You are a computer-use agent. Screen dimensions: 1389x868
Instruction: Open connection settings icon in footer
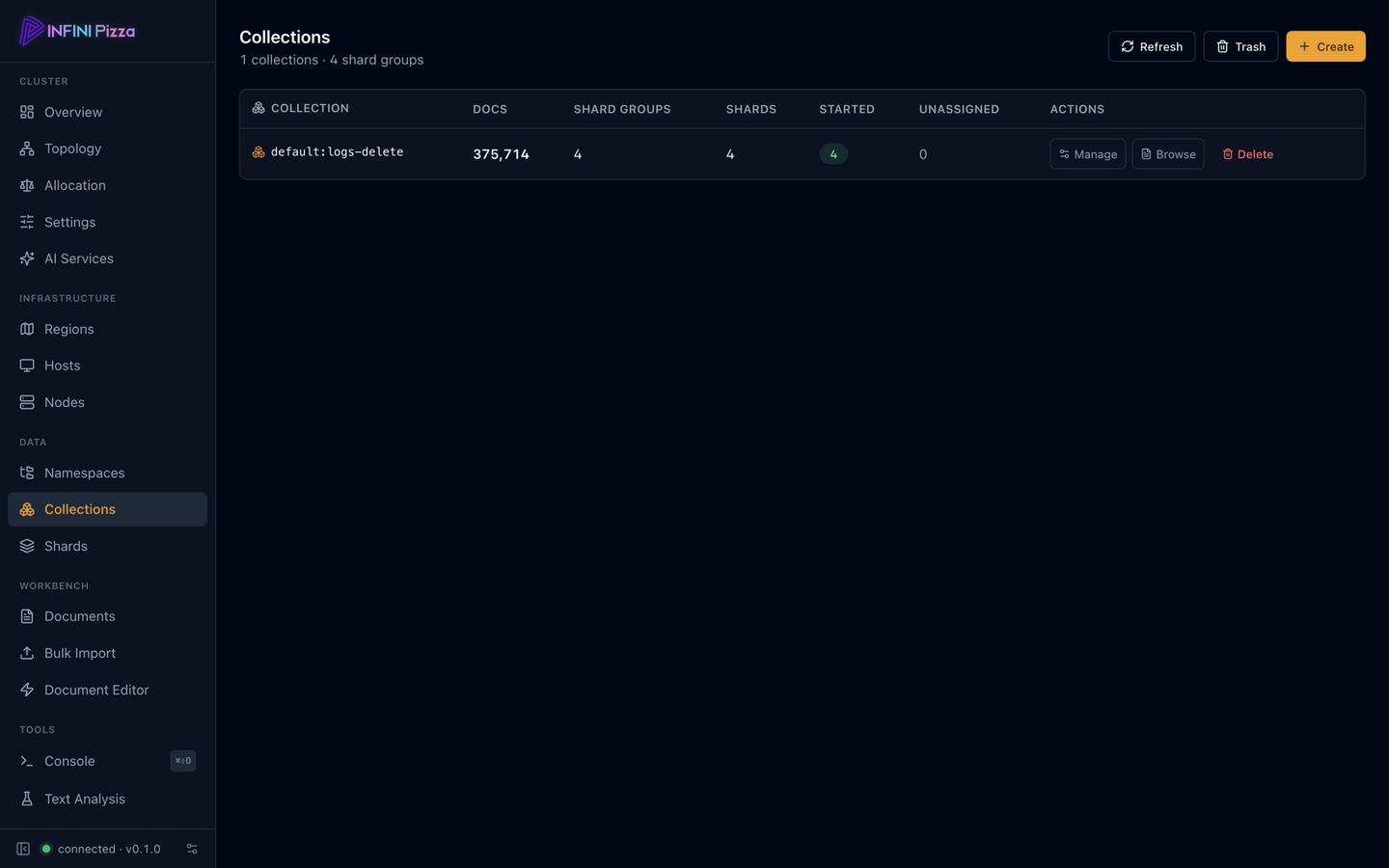click(x=192, y=849)
